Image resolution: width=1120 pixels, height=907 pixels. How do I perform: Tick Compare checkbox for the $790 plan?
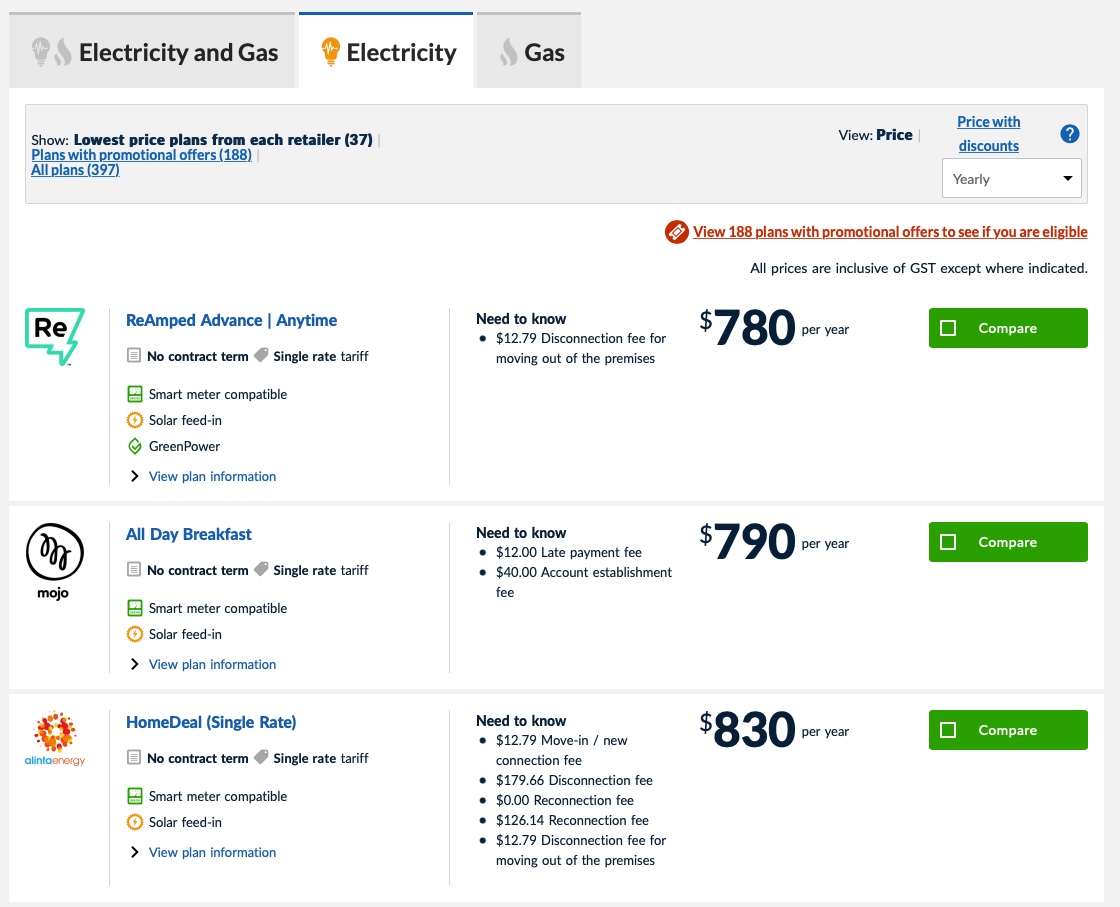949,542
